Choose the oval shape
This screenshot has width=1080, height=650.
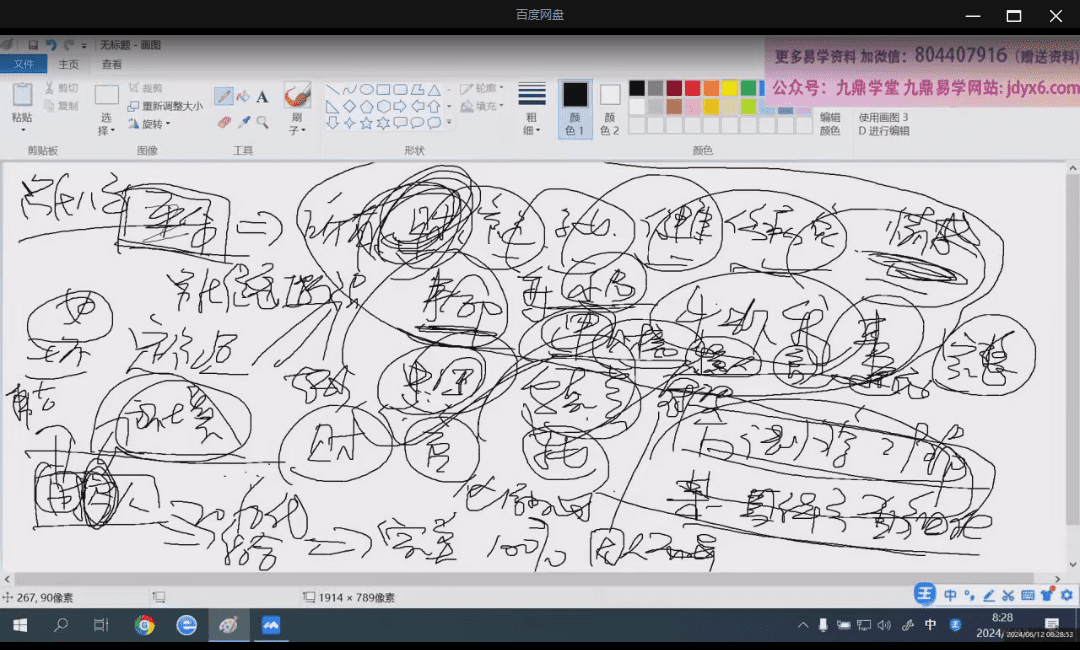click(x=366, y=89)
